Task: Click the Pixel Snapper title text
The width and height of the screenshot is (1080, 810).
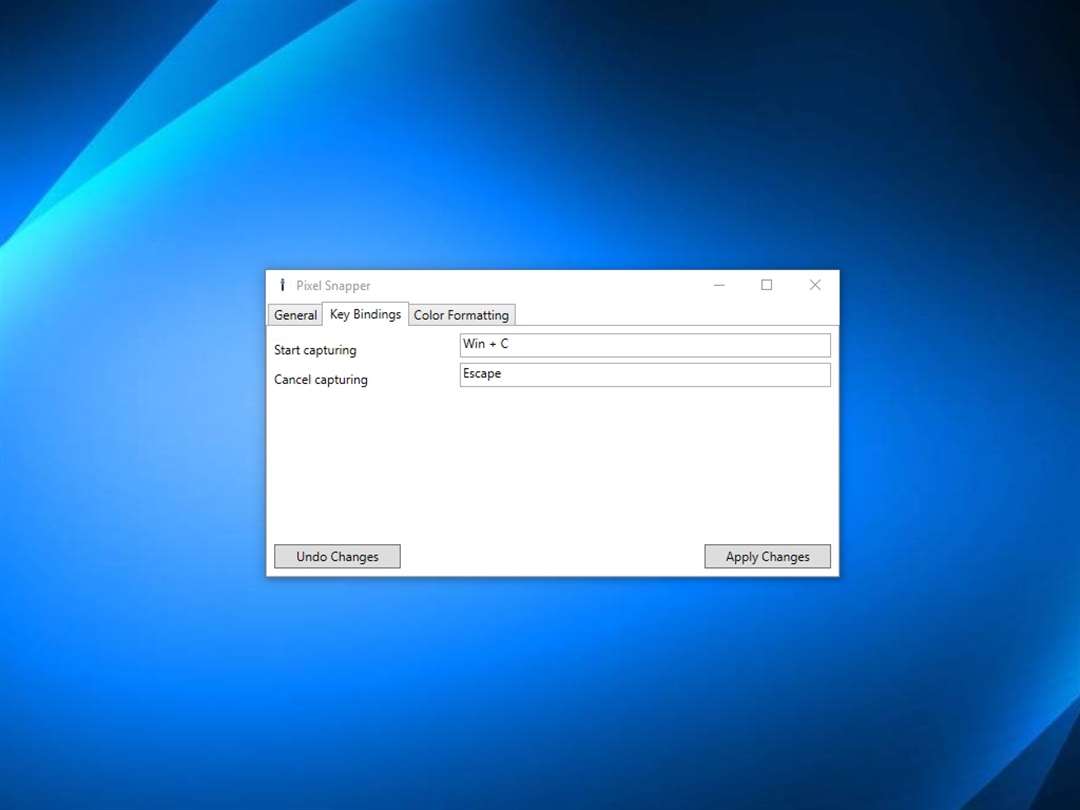Action: tap(333, 285)
